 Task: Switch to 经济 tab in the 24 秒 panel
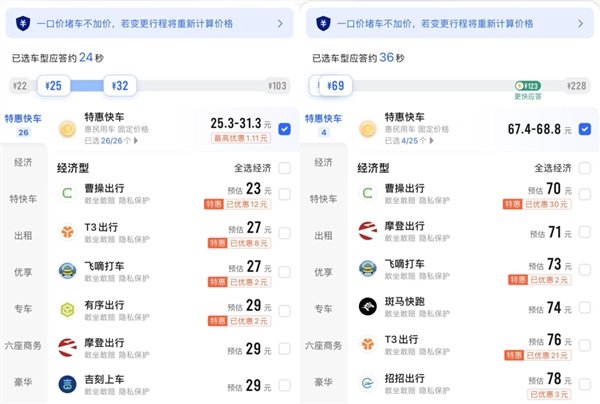[23, 162]
